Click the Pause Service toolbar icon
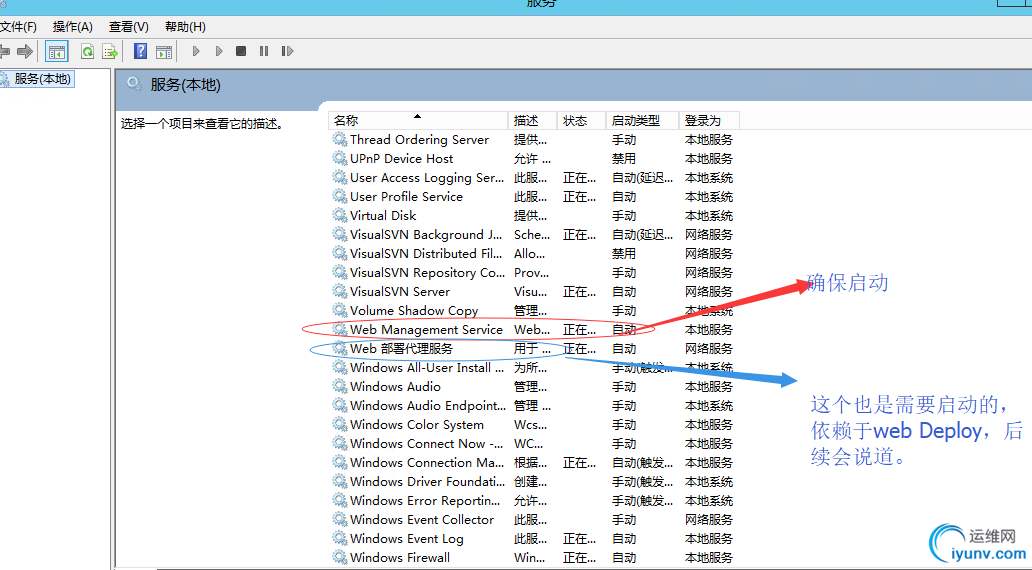Viewport: 1032px width, 570px height. point(264,51)
